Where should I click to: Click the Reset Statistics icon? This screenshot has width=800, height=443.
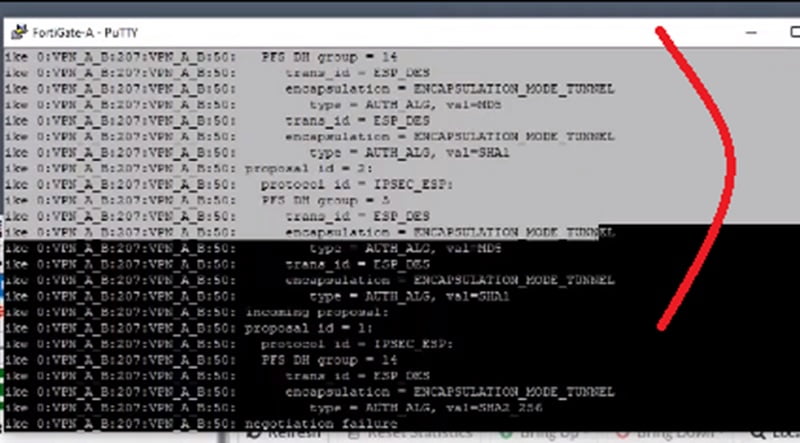(354, 435)
